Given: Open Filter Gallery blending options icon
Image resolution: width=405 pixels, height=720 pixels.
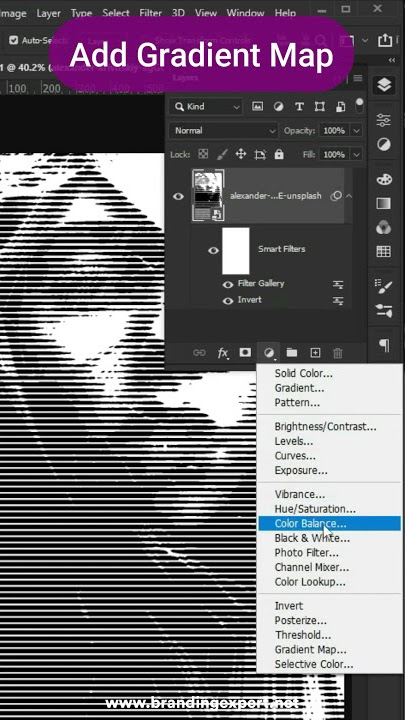Looking at the screenshot, I should click(338, 285).
